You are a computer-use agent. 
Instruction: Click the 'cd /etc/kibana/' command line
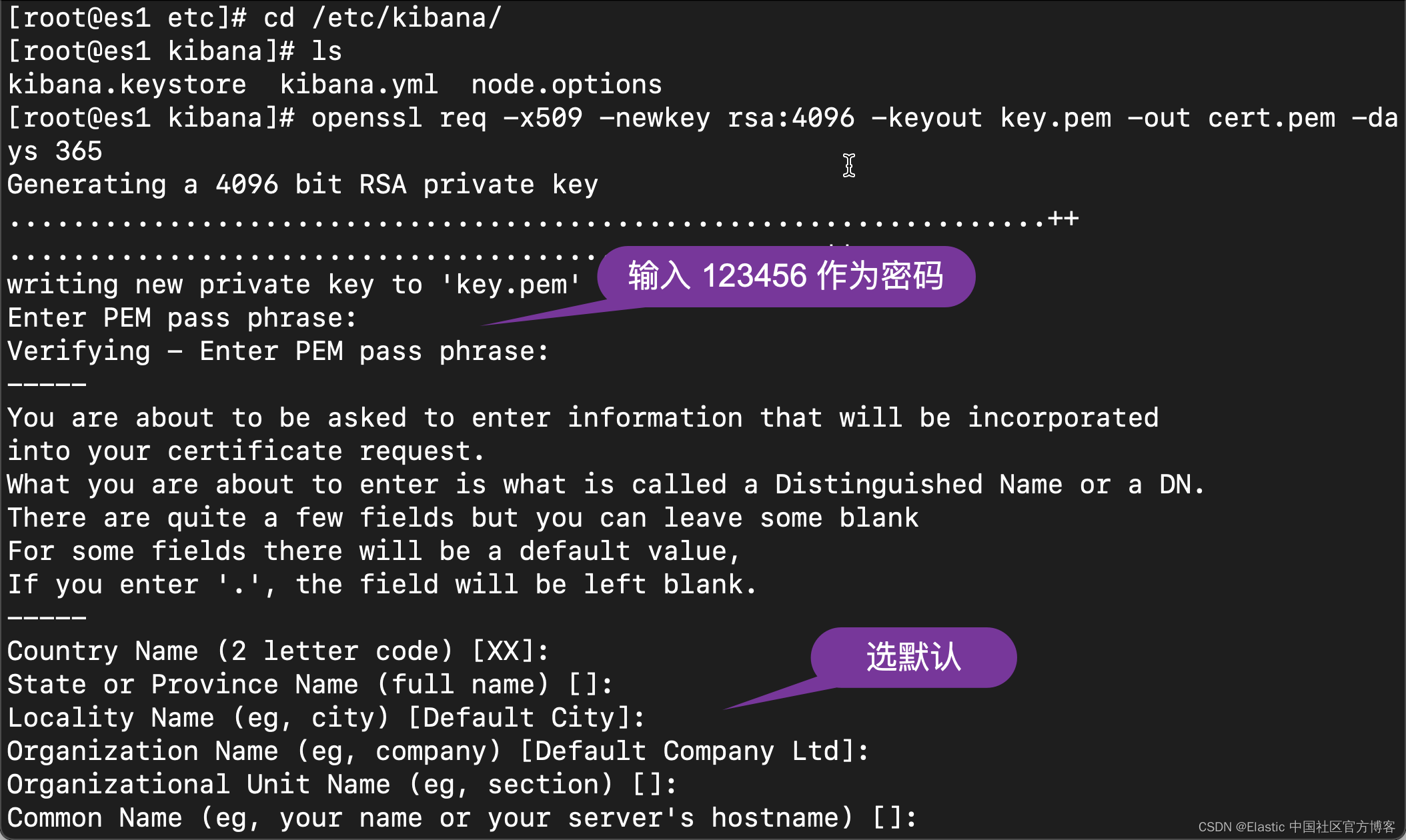[x=382, y=18]
